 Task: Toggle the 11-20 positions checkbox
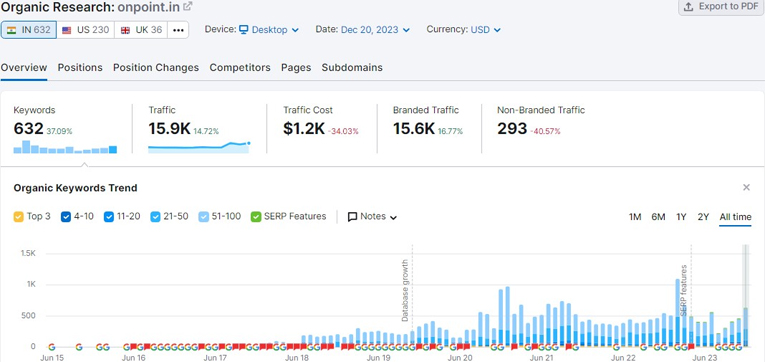(x=109, y=217)
